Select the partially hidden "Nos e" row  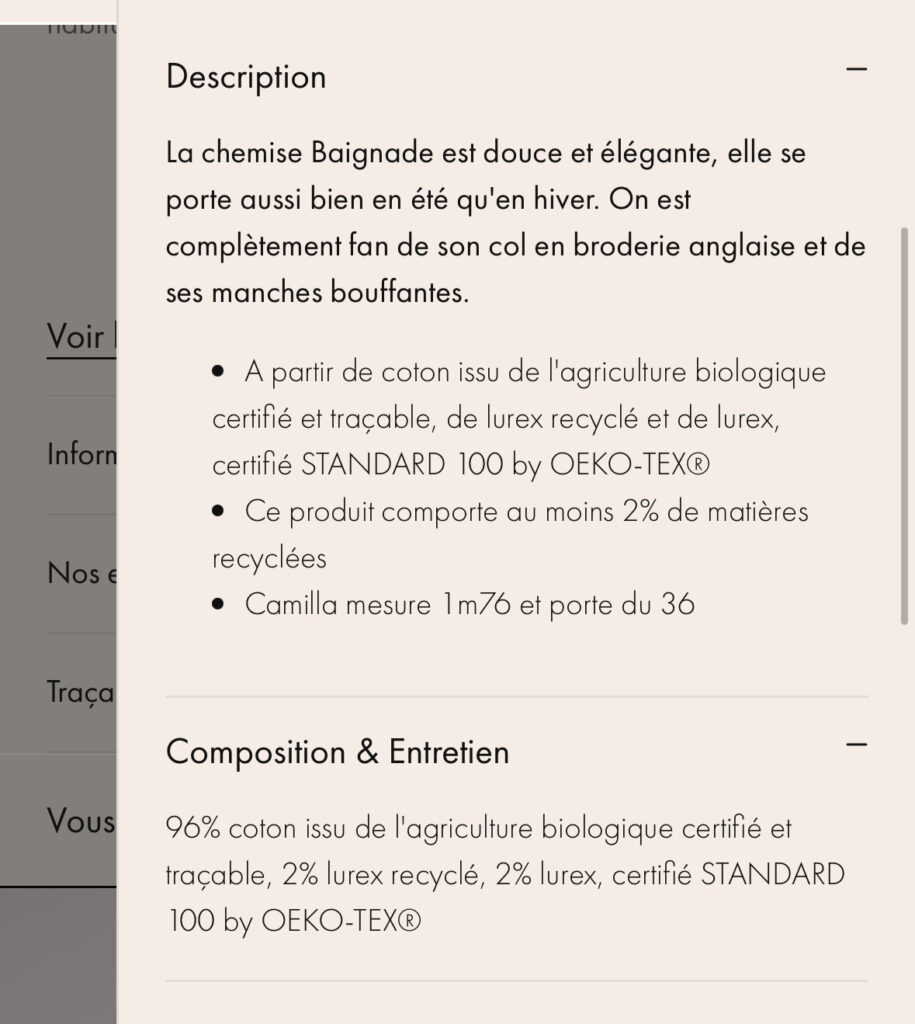pos(82,573)
